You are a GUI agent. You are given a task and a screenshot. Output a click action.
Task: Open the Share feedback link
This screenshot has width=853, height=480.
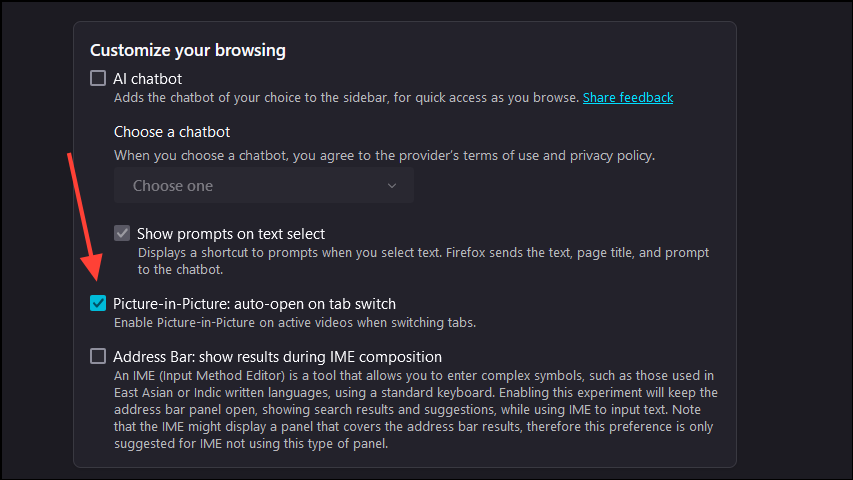click(x=628, y=98)
